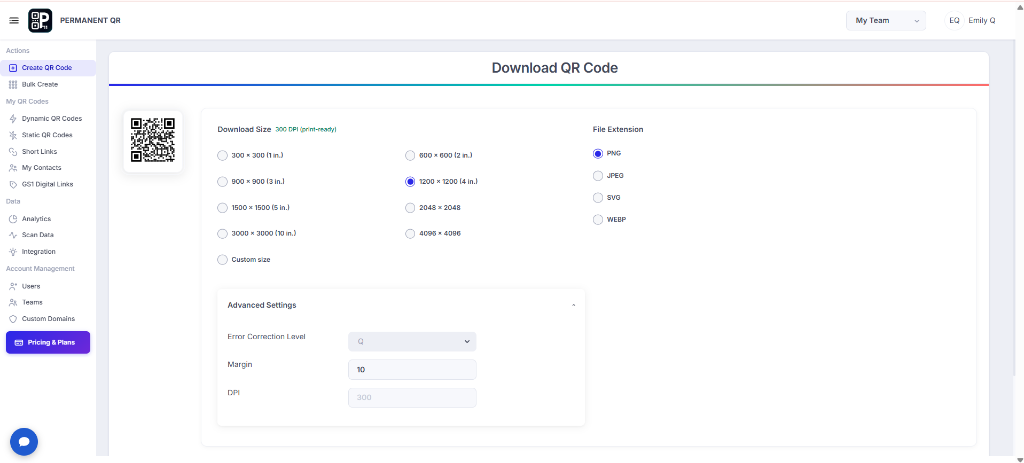1024x463 pixels.
Task: Click the Bulk Create grid icon
Action: pos(13,85)
